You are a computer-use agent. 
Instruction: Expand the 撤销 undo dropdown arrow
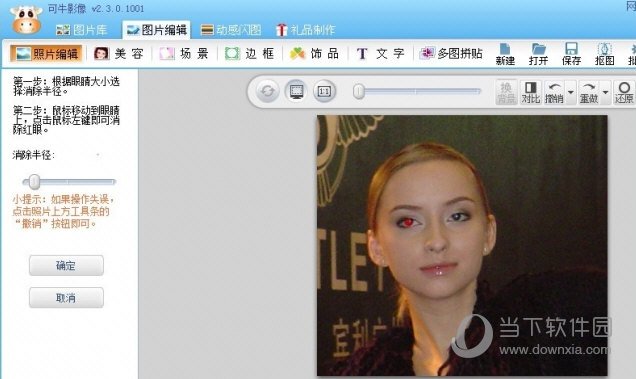coord(571,92)
